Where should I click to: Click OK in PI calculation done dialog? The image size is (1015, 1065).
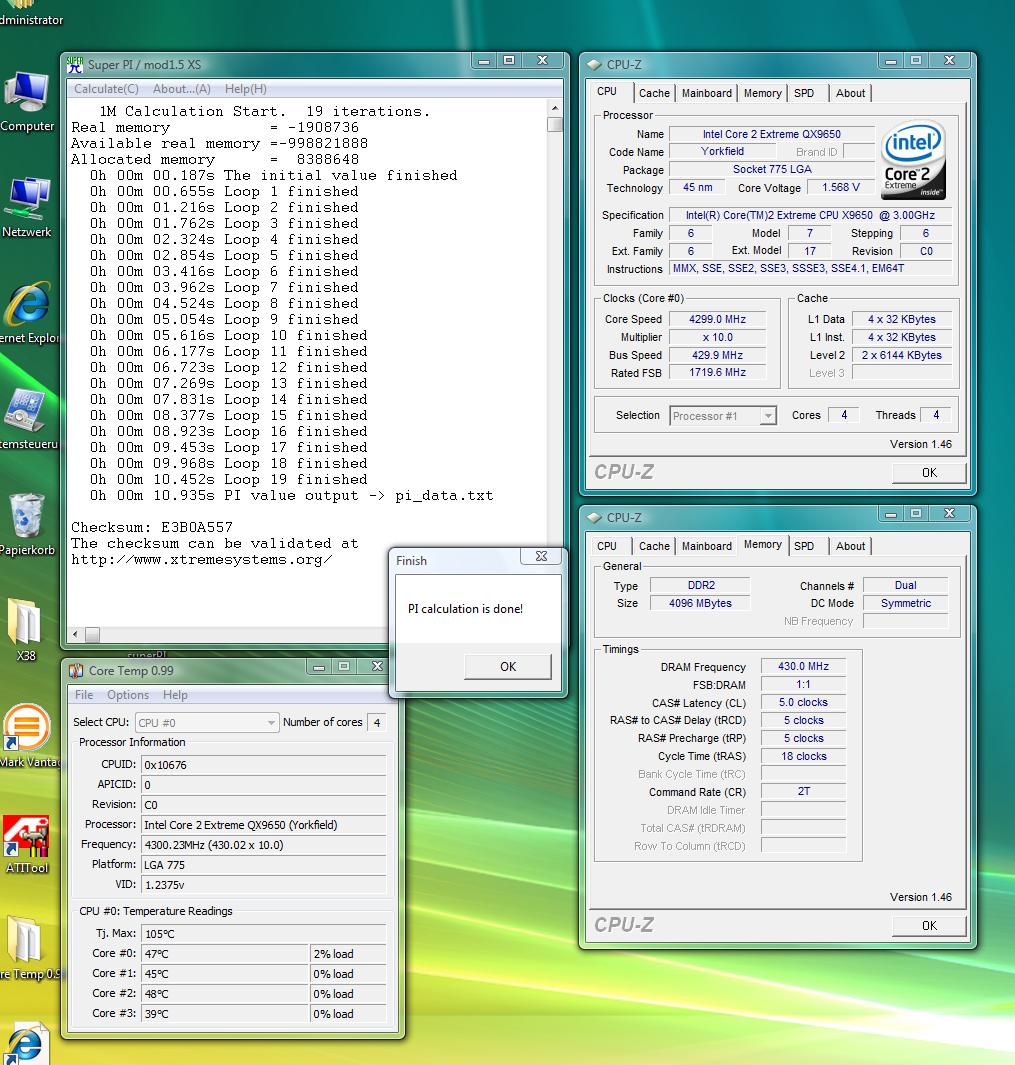click(x=508, y=666)
